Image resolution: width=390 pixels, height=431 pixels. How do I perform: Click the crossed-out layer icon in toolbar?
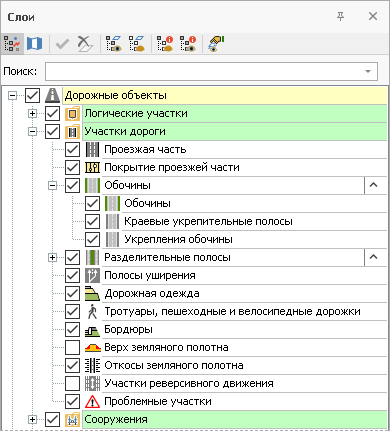click(x=85, y=44)
